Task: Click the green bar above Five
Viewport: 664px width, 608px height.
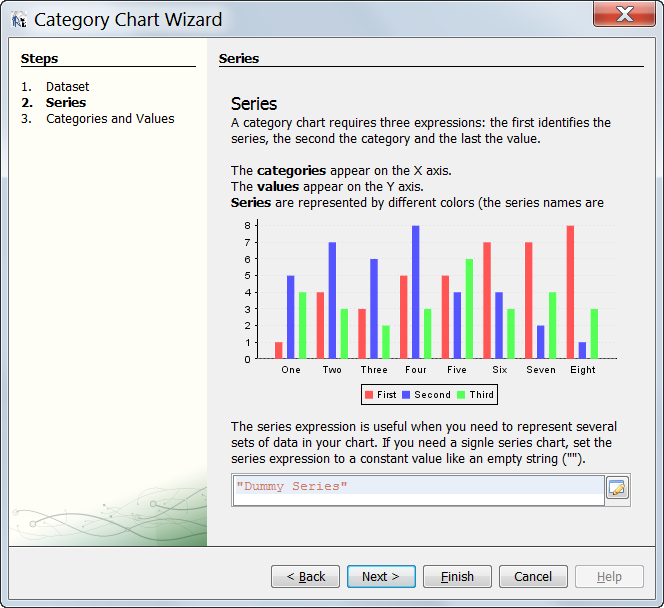Action: tap(468, 308)
